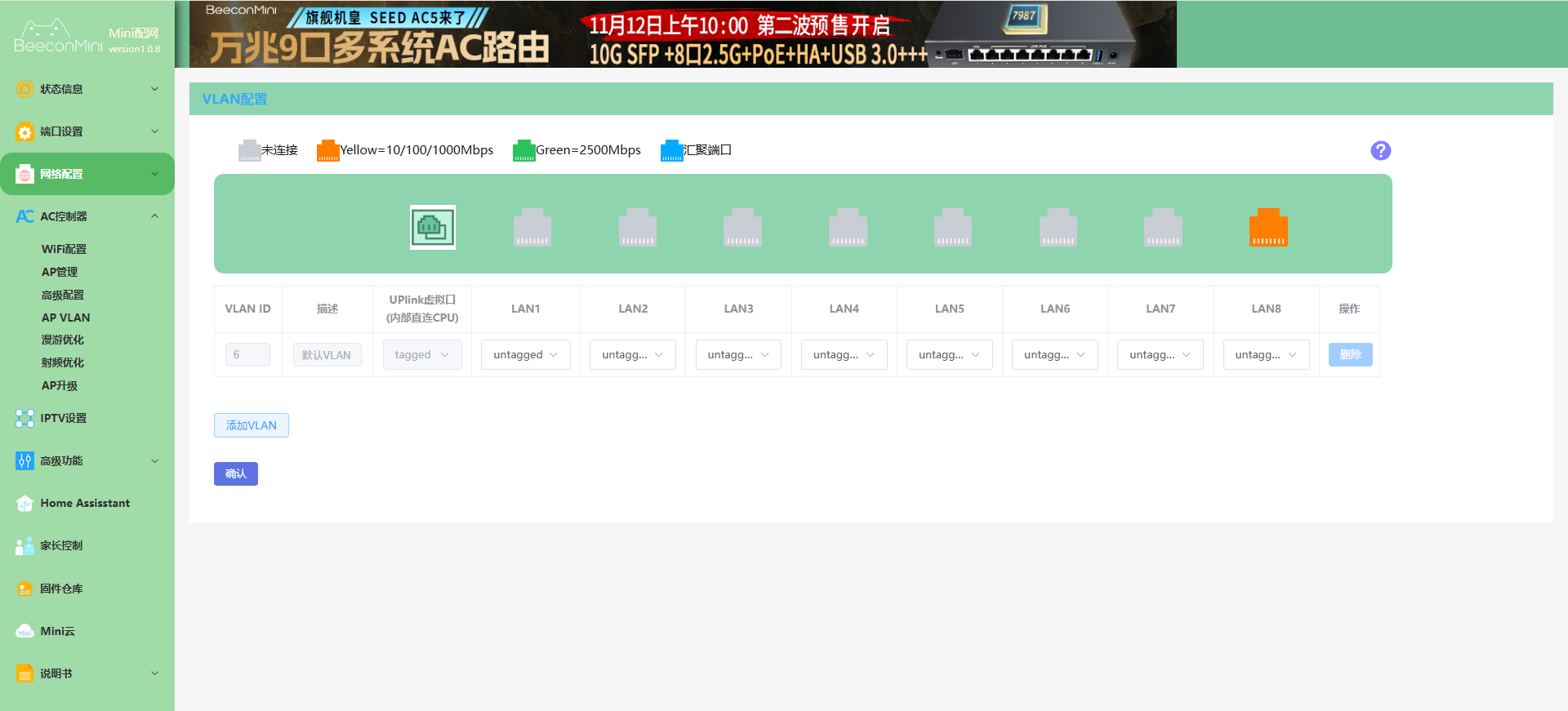
Task: Click the first gray LAN1 port icon
Action: coord(532,228)
